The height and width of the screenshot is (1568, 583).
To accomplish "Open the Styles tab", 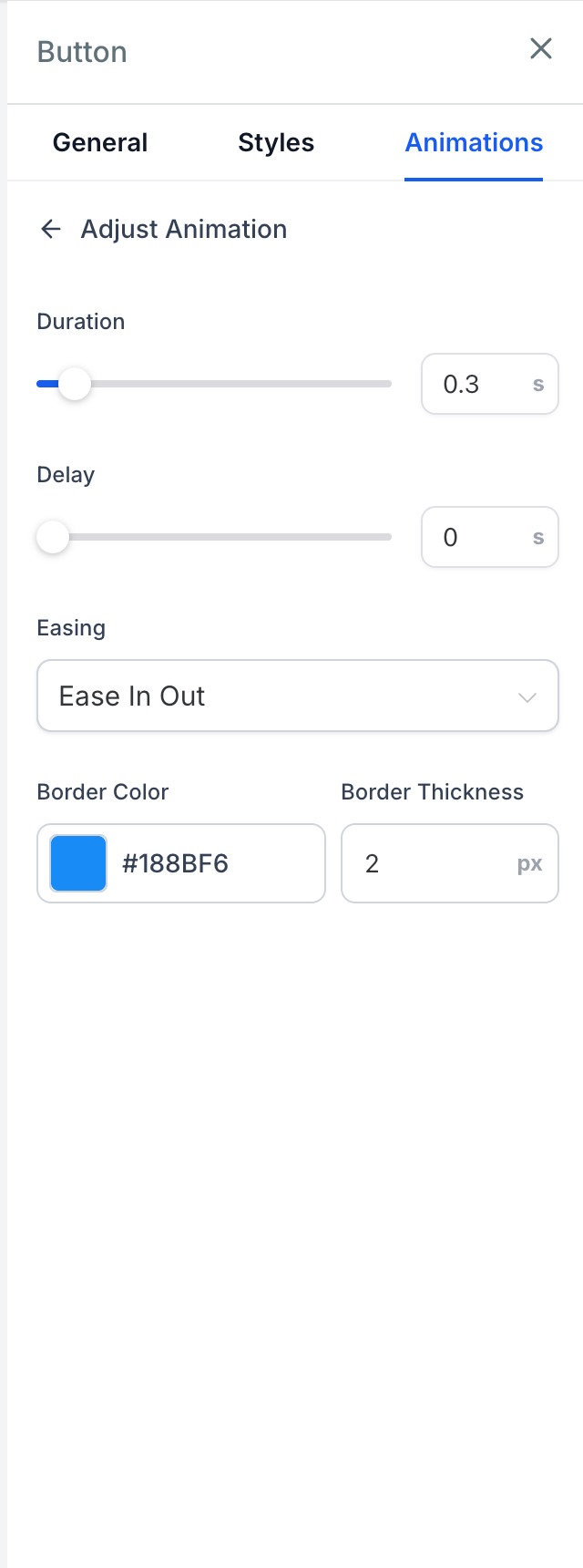I will tap(276, 142).
